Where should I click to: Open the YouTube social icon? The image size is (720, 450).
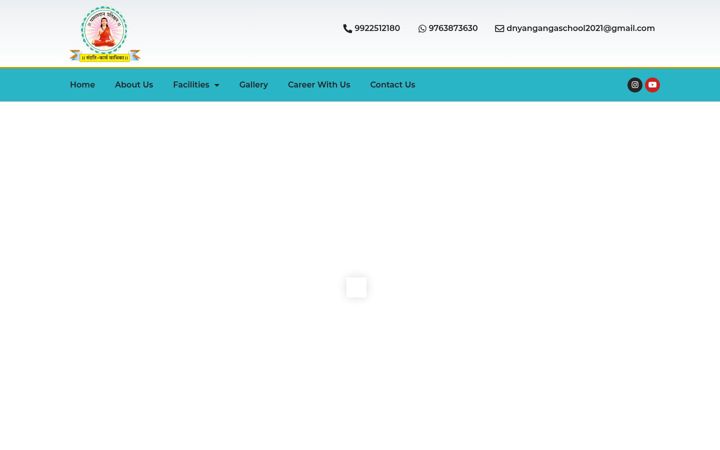click(x=652, y=85)
